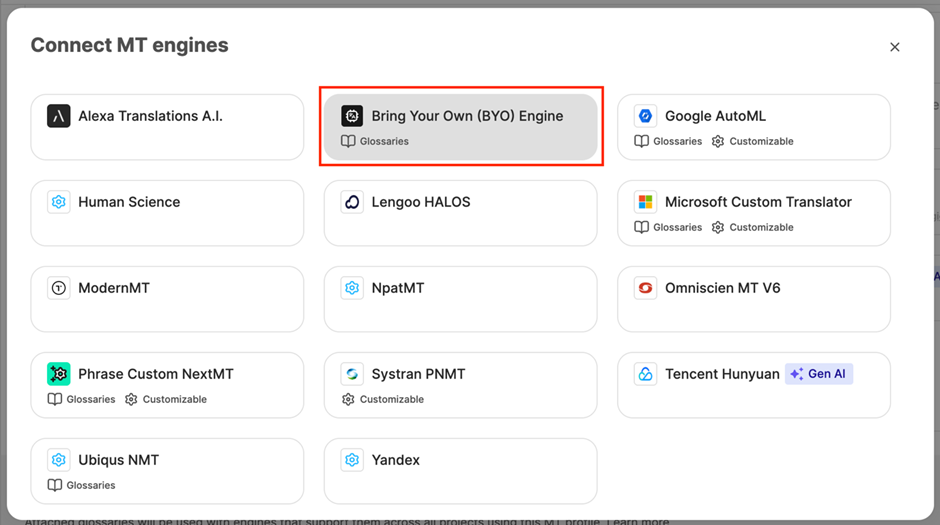The height and width of the screenshot is (525, 940).
Task: Pick the Ubiqus NMT engine
Action: (167, 471)
